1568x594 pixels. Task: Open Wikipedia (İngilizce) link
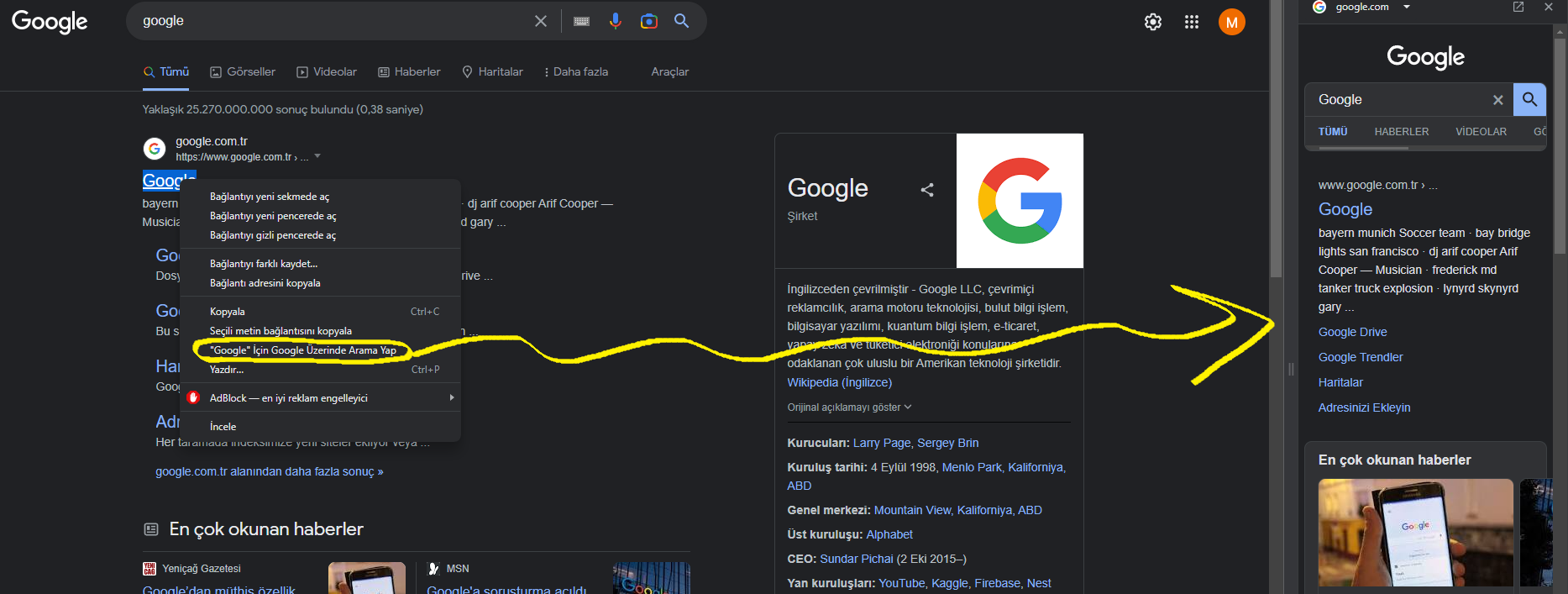[x=839, y=382]
